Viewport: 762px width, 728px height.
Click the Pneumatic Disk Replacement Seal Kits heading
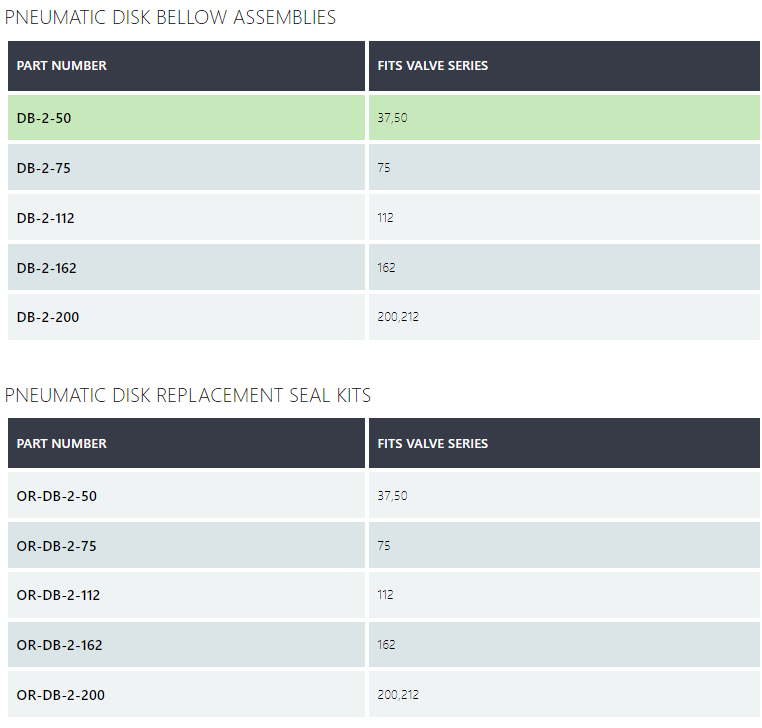click(188, 396)
